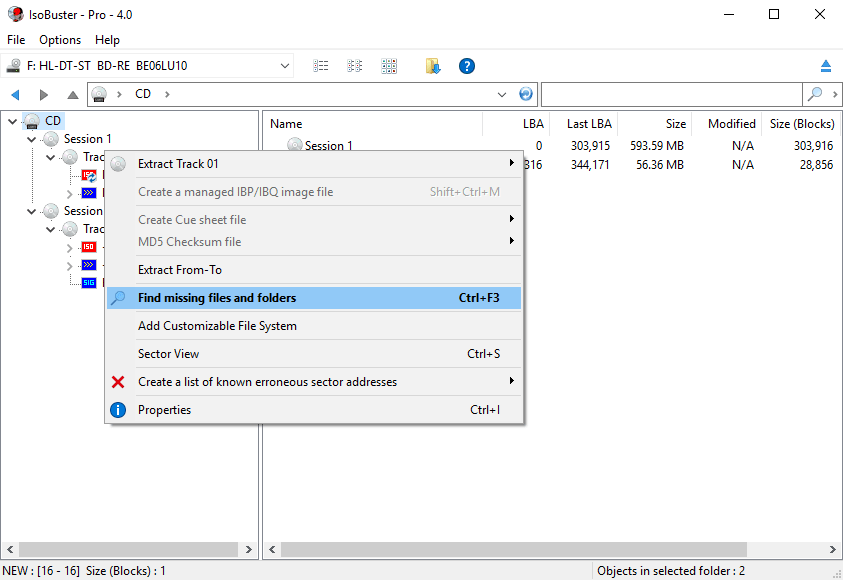The height and width of the screenshot is (580, 843).
Task: Open Extract Track 01 submenu
Action: (314, 164)
